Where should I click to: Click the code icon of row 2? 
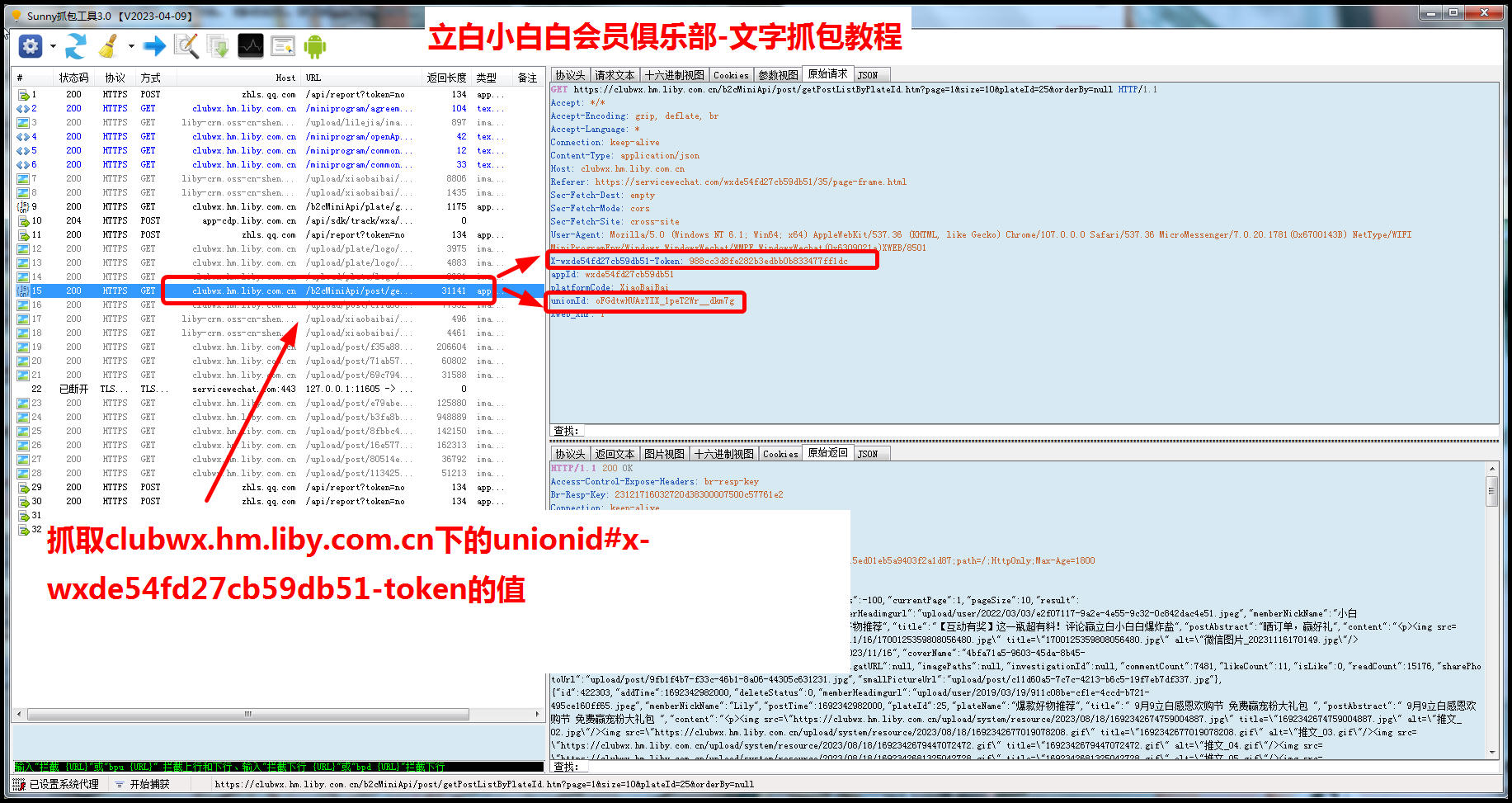coord(23,109)
